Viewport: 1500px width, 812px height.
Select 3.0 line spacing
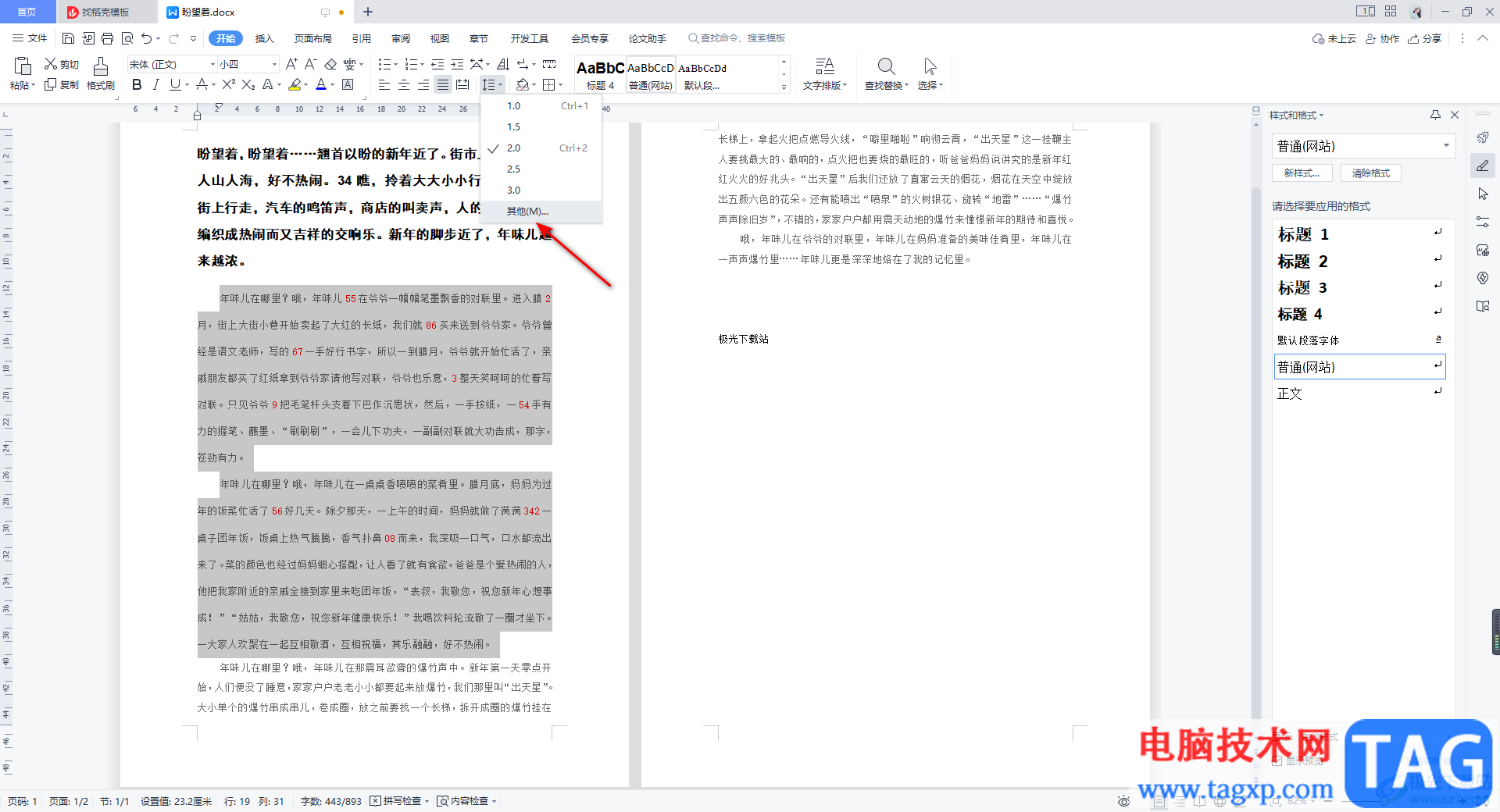click(x=541, y=190)
